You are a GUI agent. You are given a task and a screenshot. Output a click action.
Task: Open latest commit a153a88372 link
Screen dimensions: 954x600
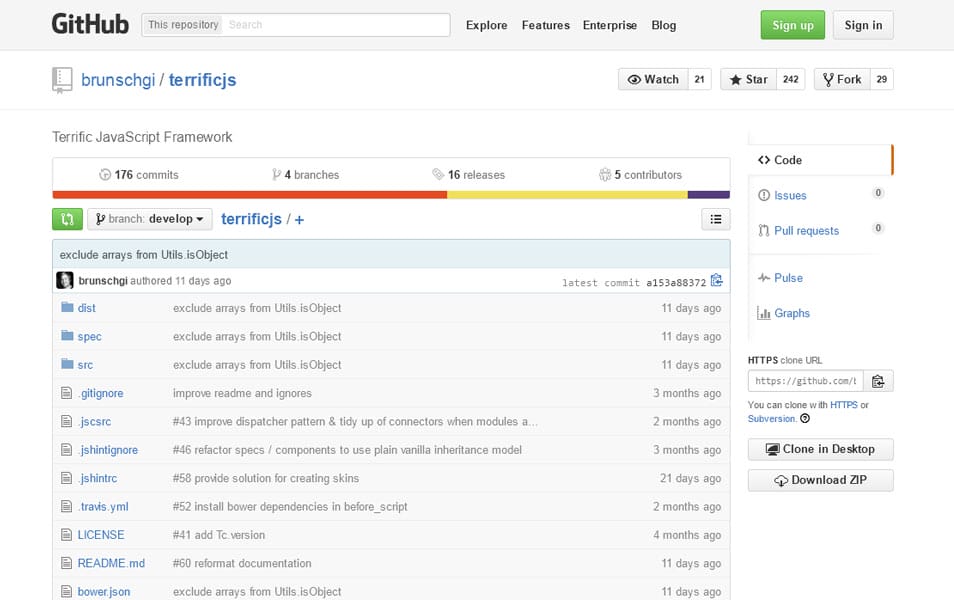pyautogui.click(x=676, y=282)
